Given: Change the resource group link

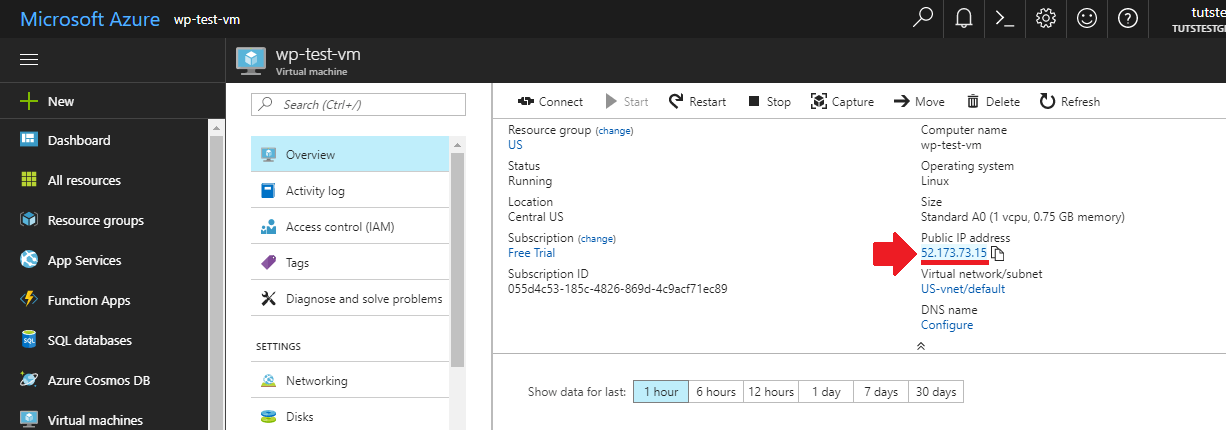Looking at the screenshot, I should point(614,131).
